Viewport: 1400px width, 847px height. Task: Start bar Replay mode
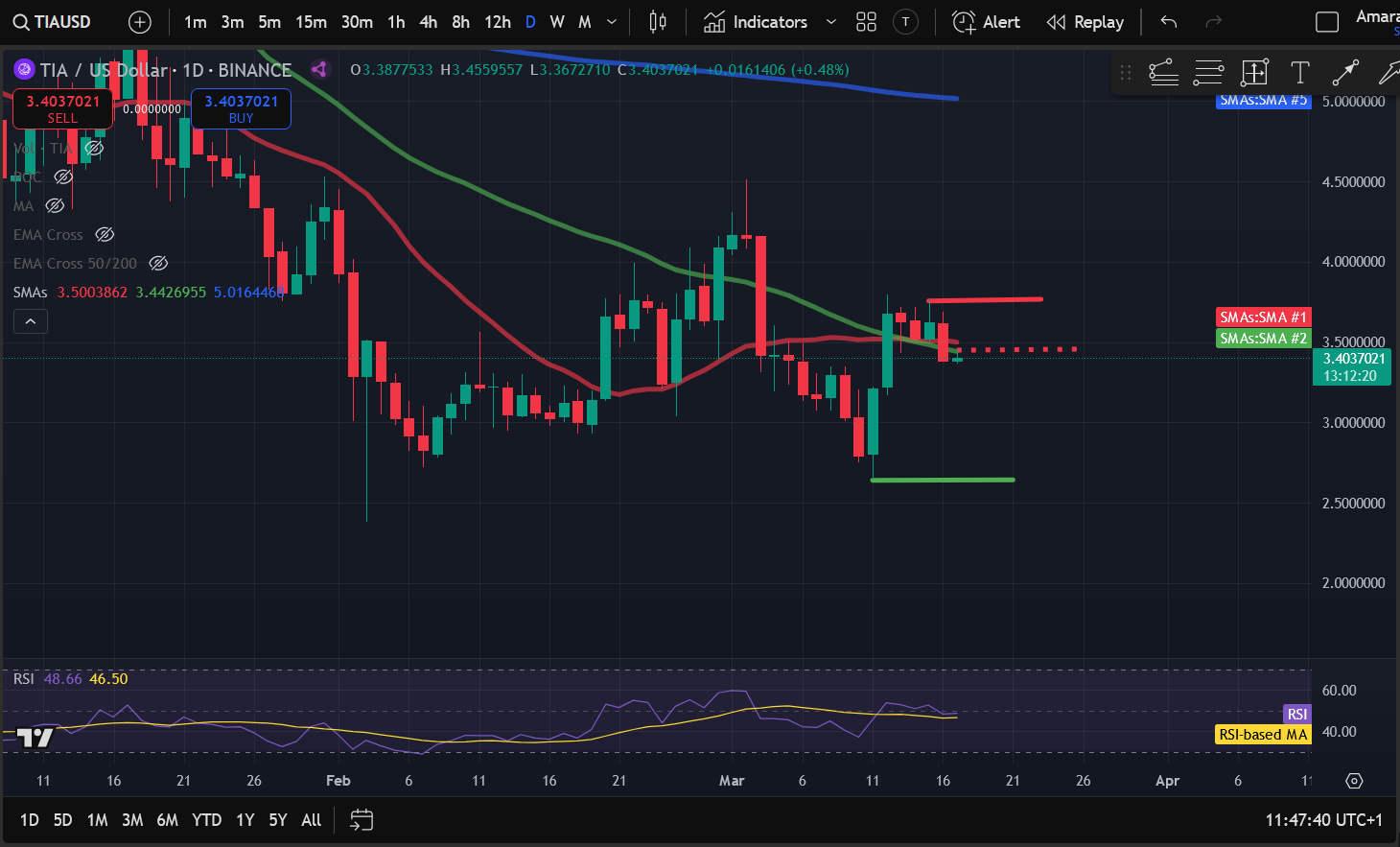[x=1085, y=22]
